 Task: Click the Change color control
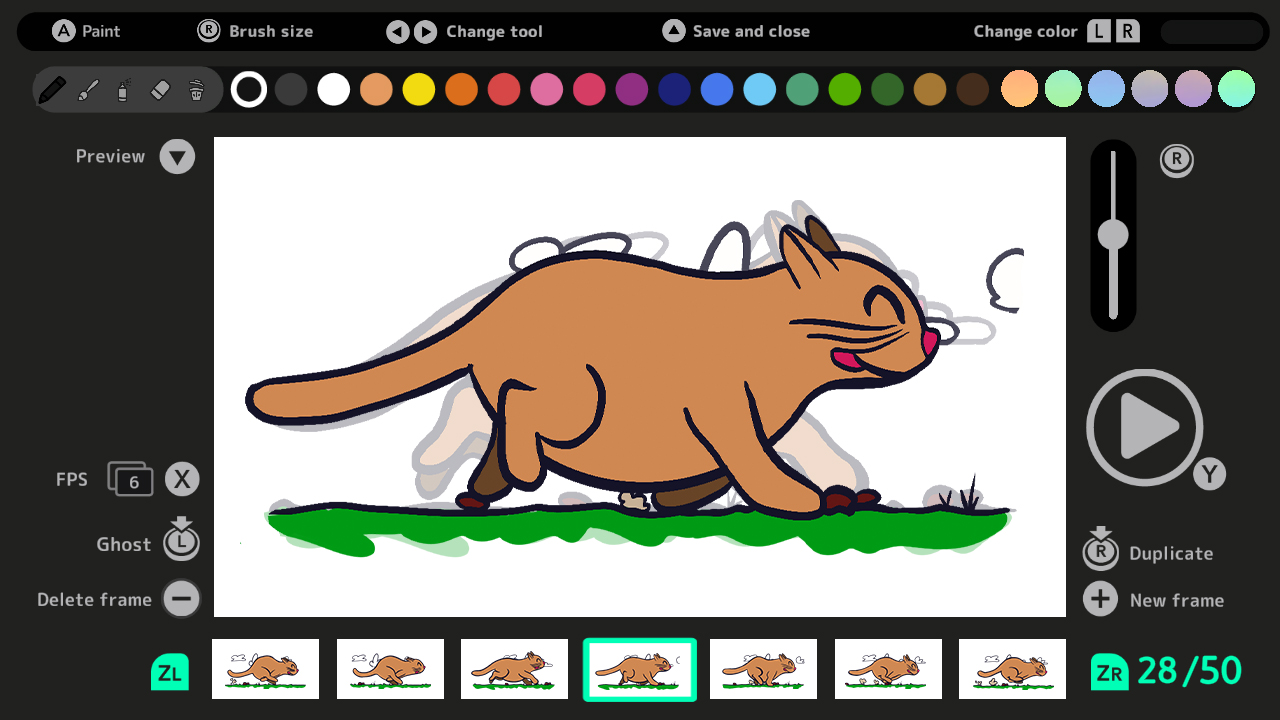point(1113,31)
